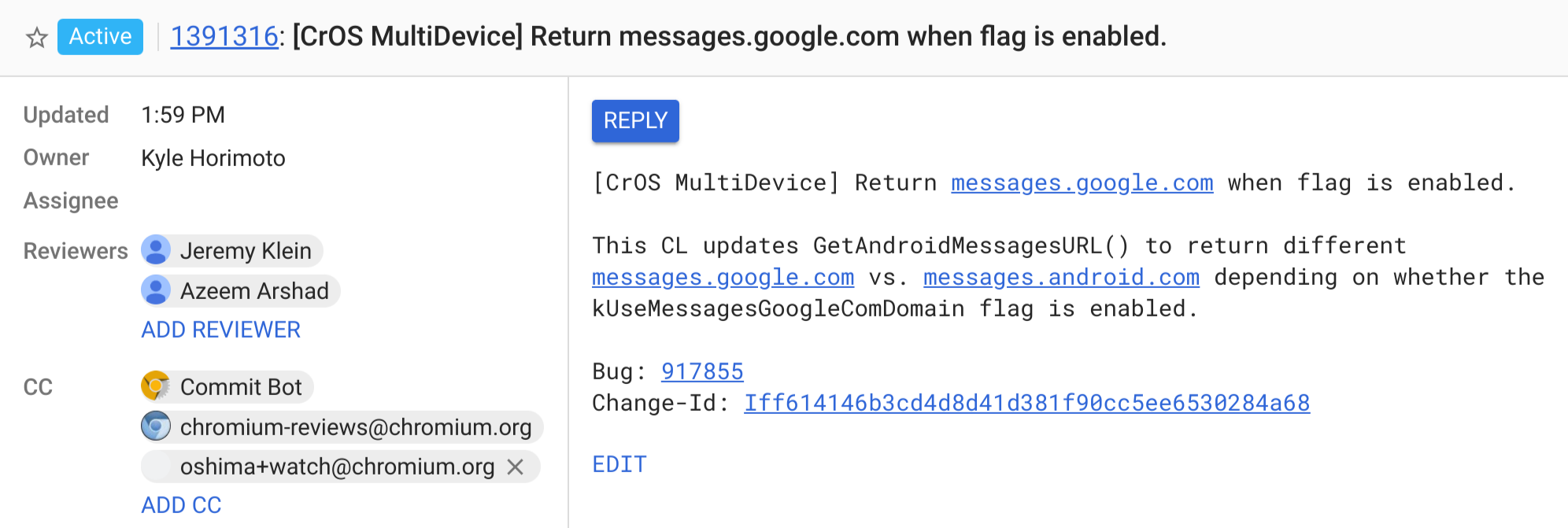The height and width of the screenshot is (528, 1568).
Task: Click Jeremy Klein's avatar icon
Action: (156, 250)
